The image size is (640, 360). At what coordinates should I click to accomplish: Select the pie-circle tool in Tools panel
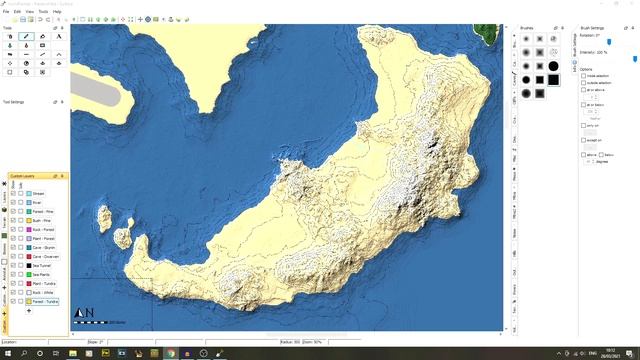tap(26, 63)
